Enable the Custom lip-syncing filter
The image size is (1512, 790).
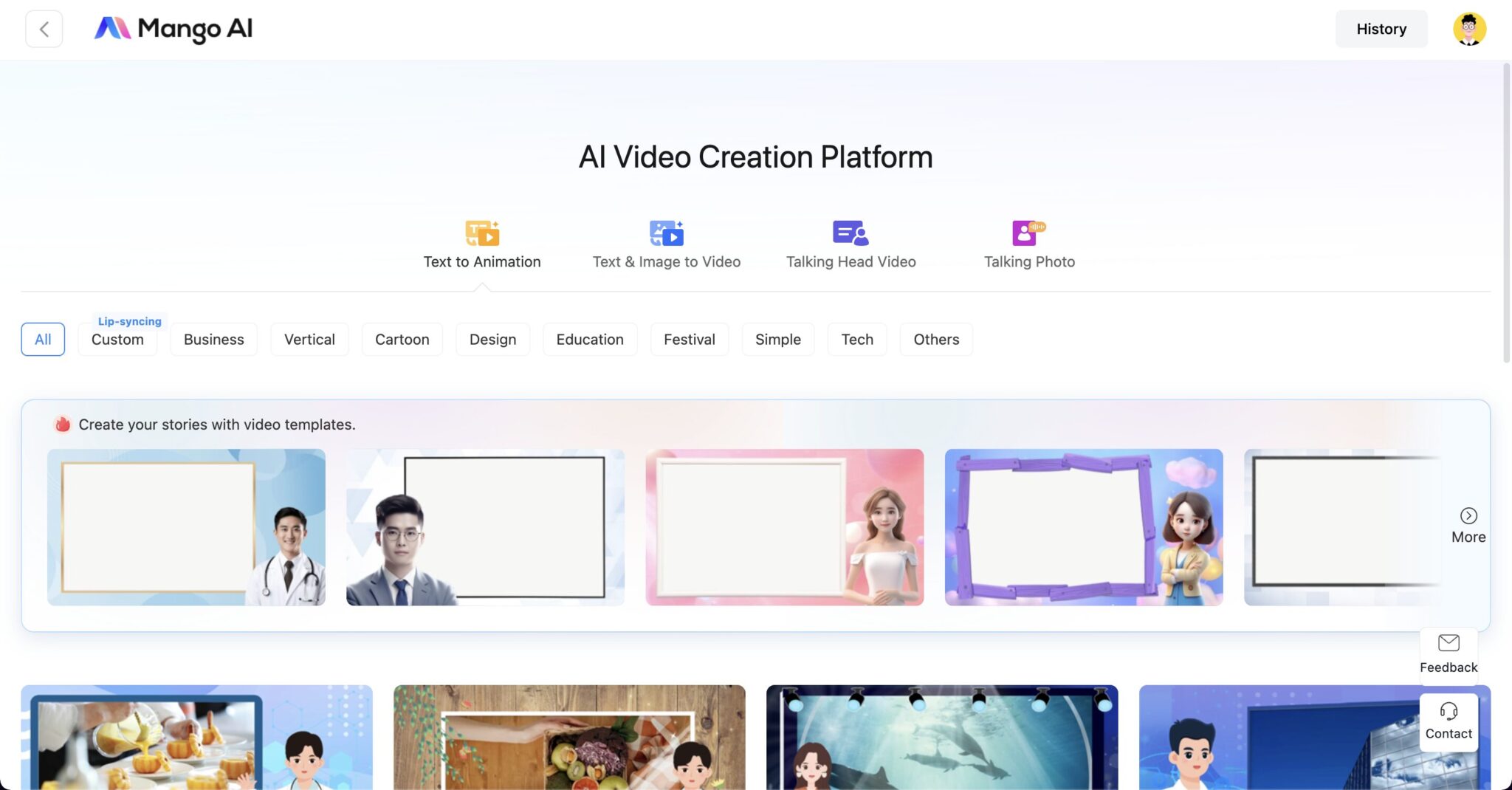(x=117, y=339)
